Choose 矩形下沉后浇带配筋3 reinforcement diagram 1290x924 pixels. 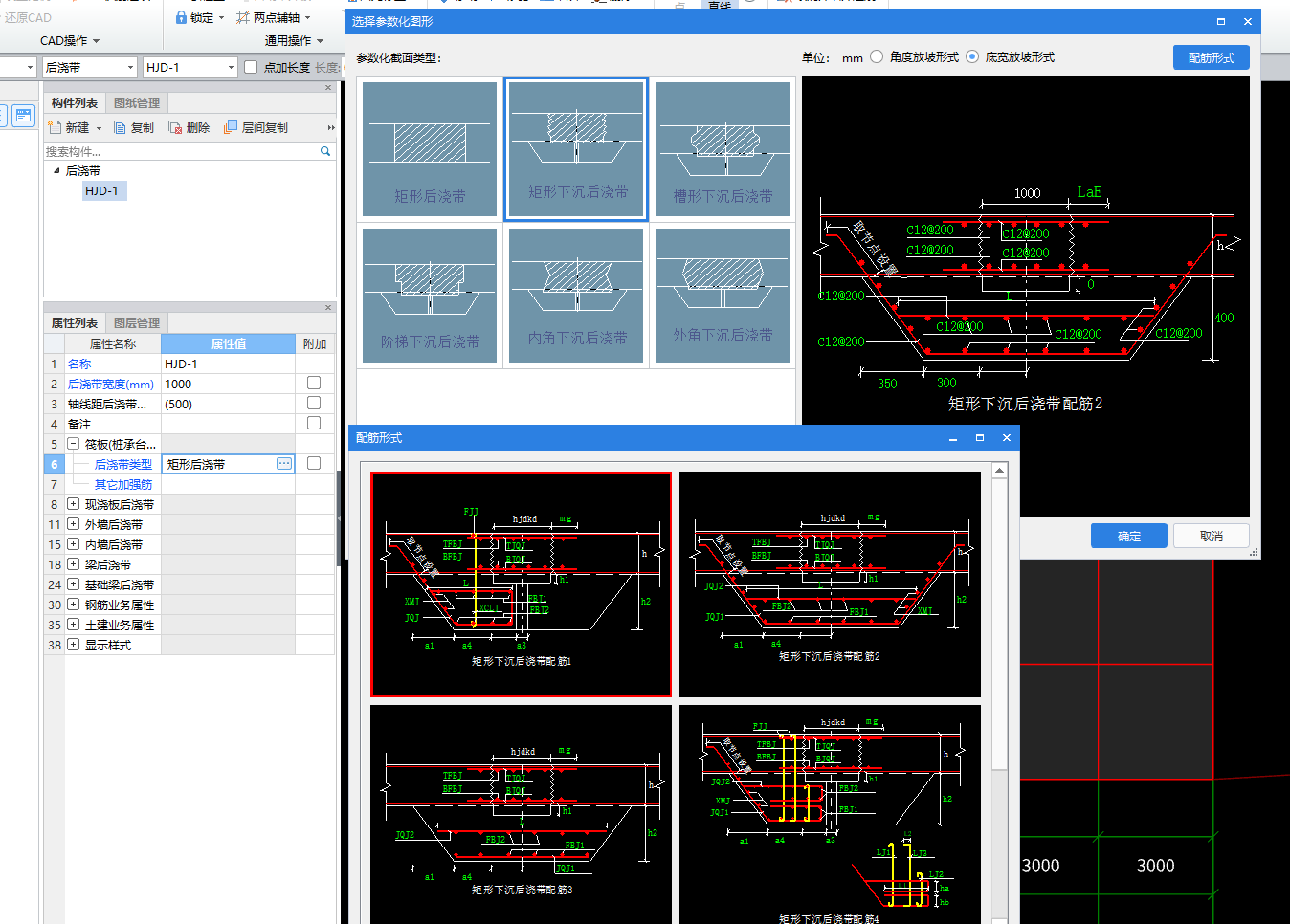pyautogui.click(x=522, y=814)
